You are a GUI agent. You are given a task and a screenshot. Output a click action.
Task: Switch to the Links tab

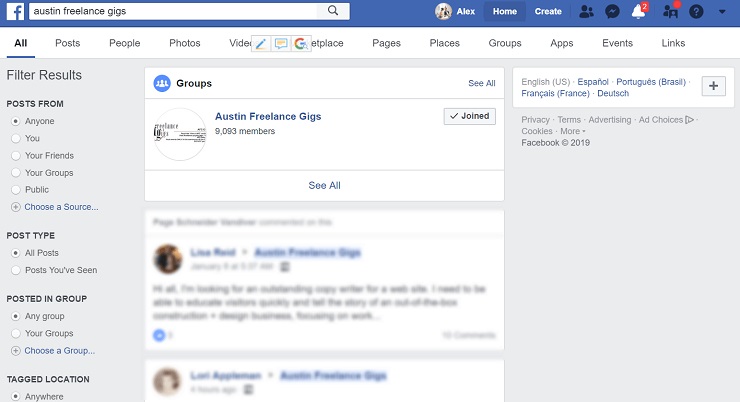tap(673, 43)
